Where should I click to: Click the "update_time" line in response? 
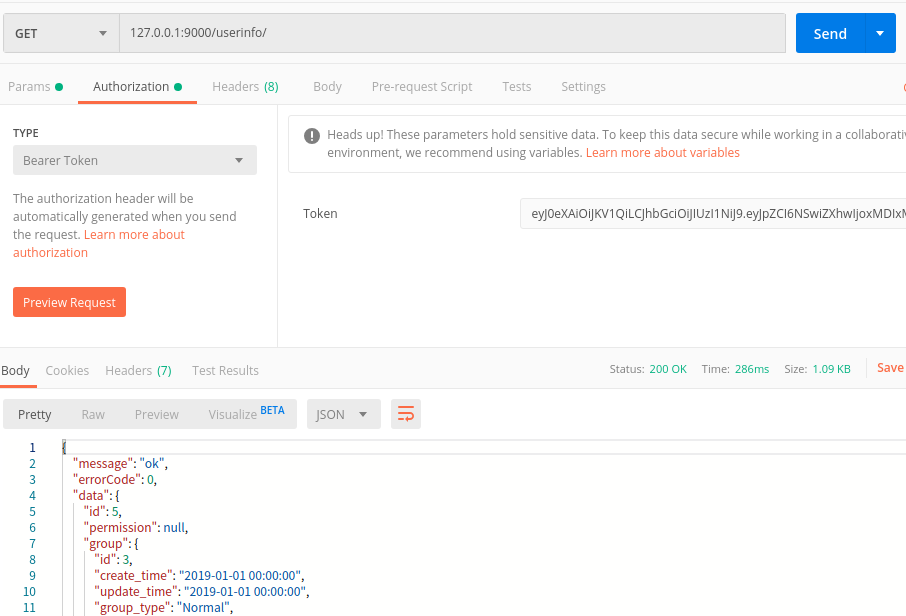click(202, 592)
